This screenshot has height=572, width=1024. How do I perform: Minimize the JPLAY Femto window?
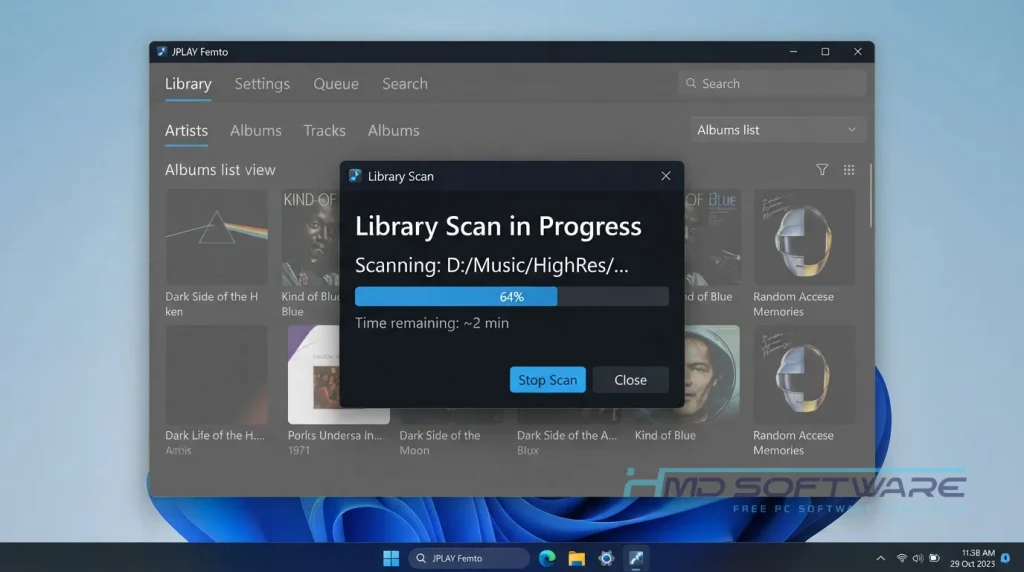(x=793, y=52)
